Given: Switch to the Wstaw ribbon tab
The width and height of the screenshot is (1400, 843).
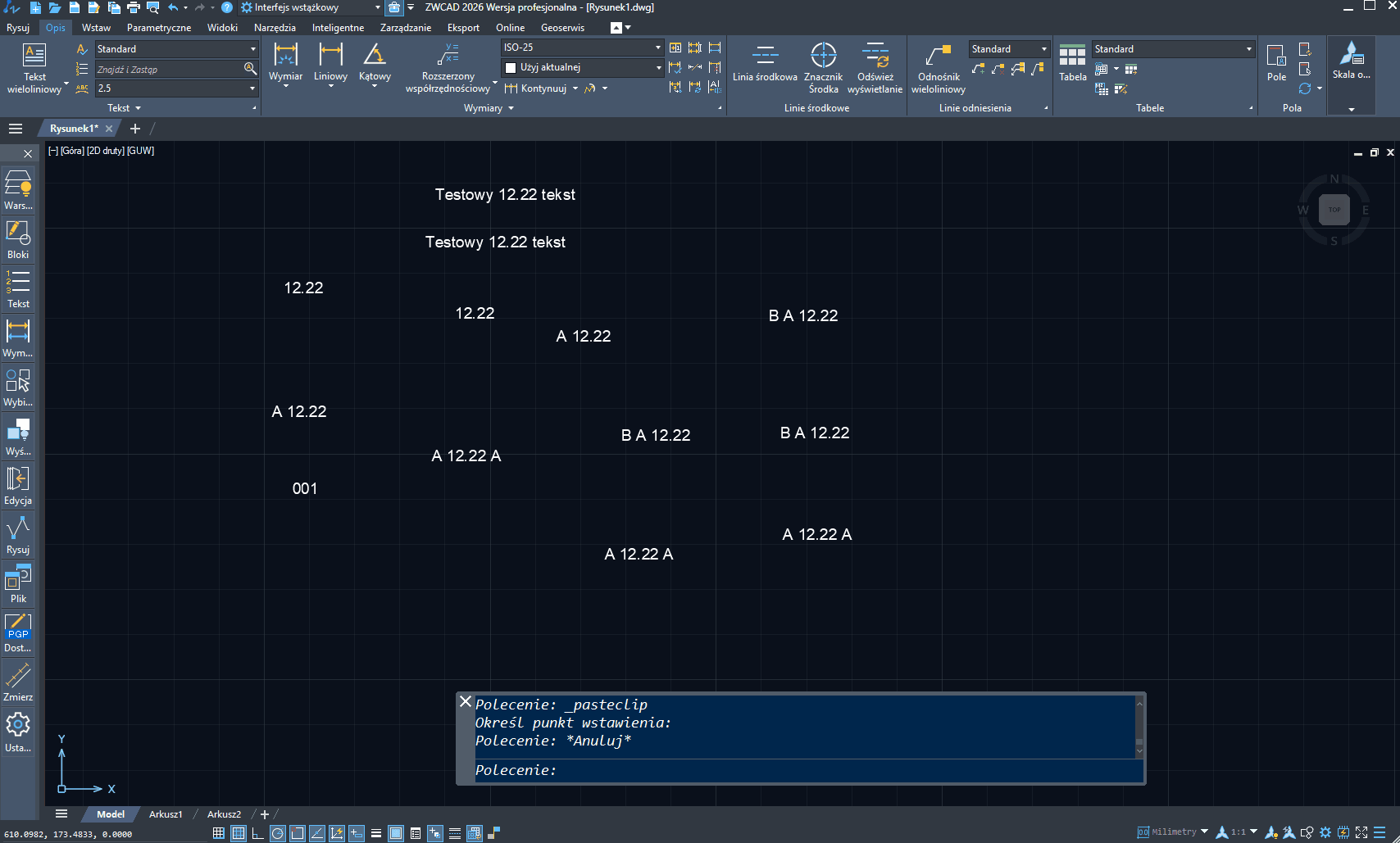Looking at the screenshot, I should (96, 28).
